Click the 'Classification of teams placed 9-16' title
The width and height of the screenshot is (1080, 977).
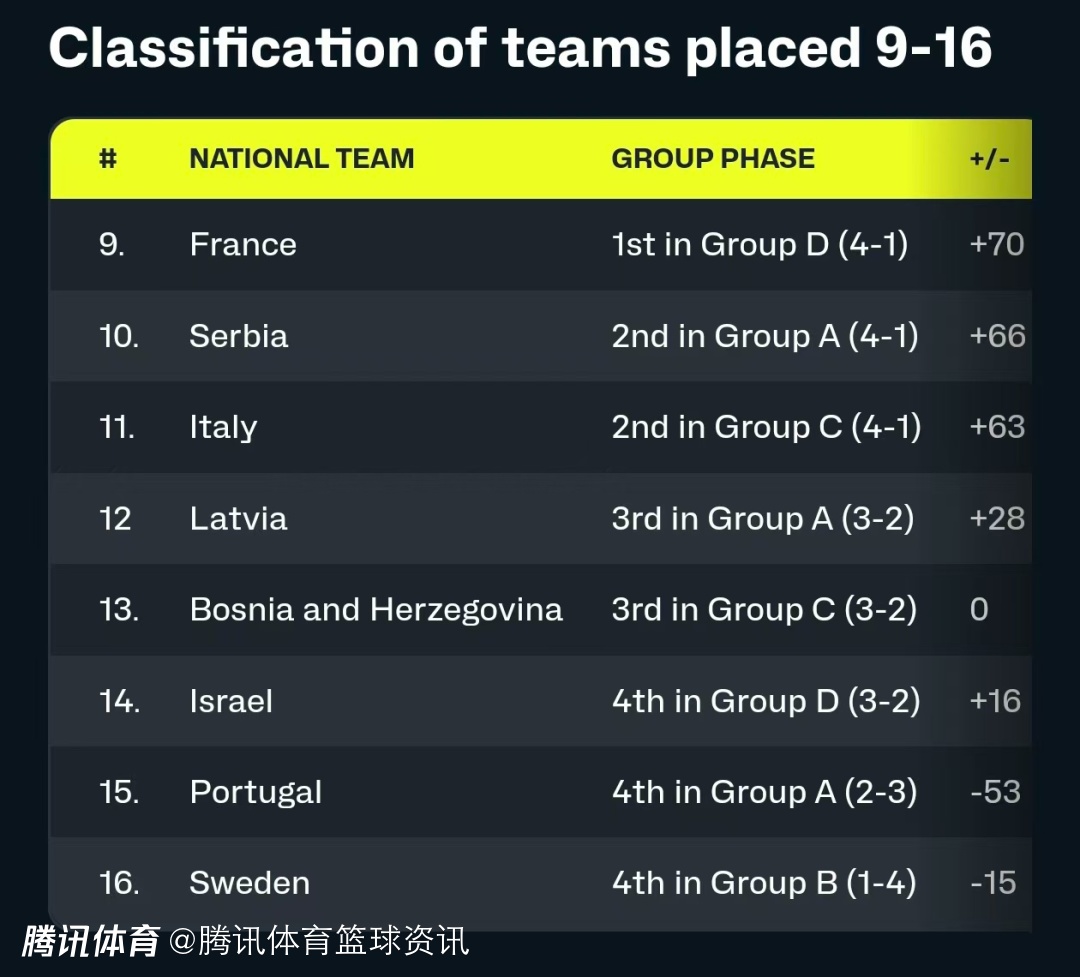pos(520,47)
